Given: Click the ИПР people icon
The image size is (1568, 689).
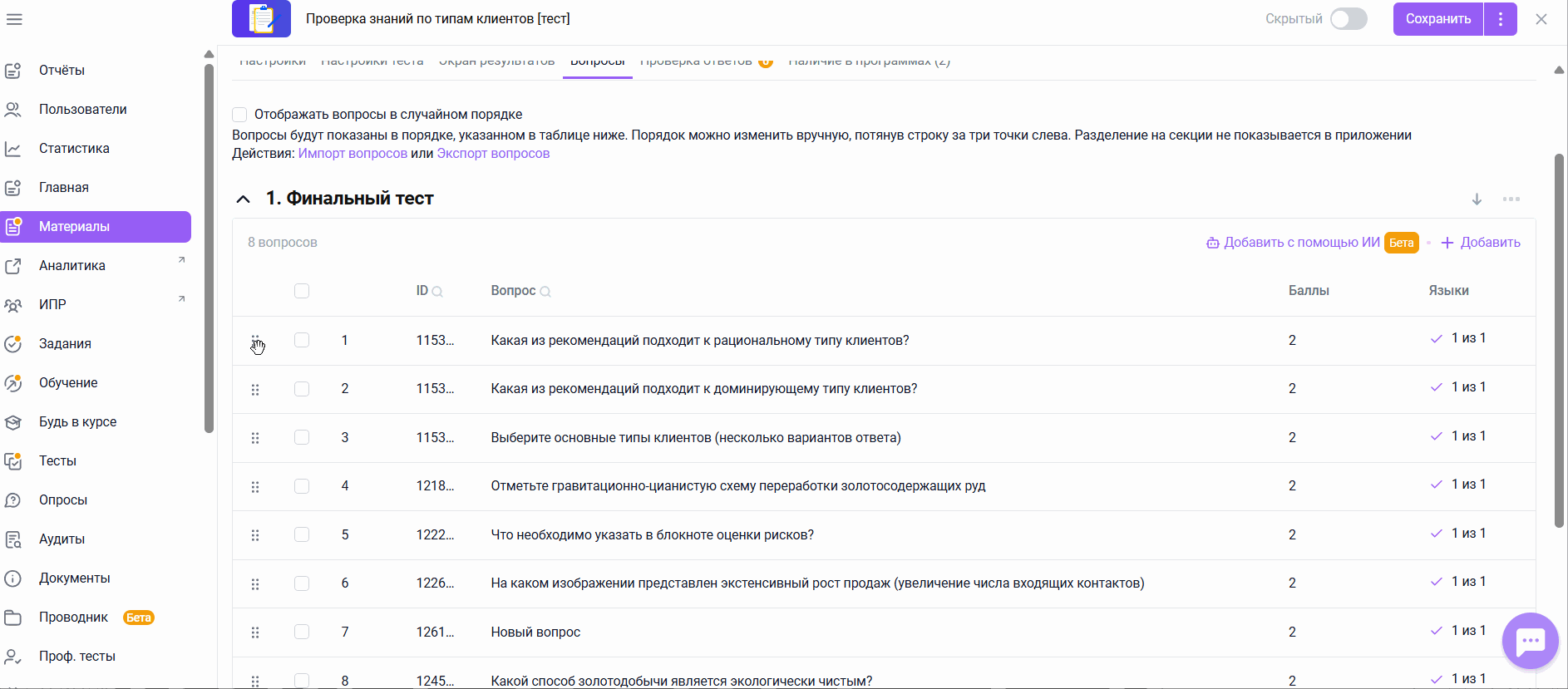Looking at the screenshot, I should 13,305.
